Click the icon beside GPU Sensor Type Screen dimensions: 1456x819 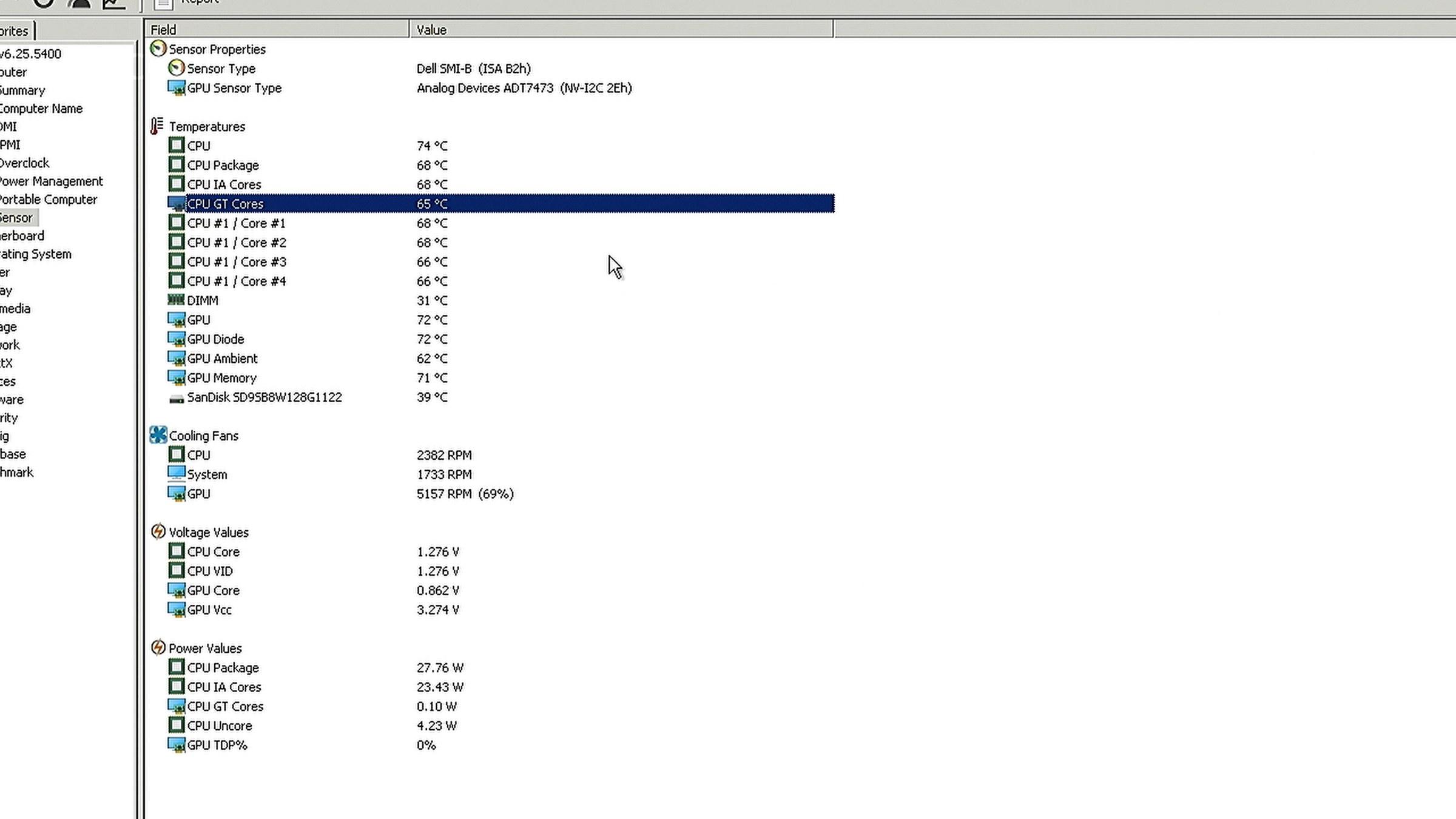(176, 87)
